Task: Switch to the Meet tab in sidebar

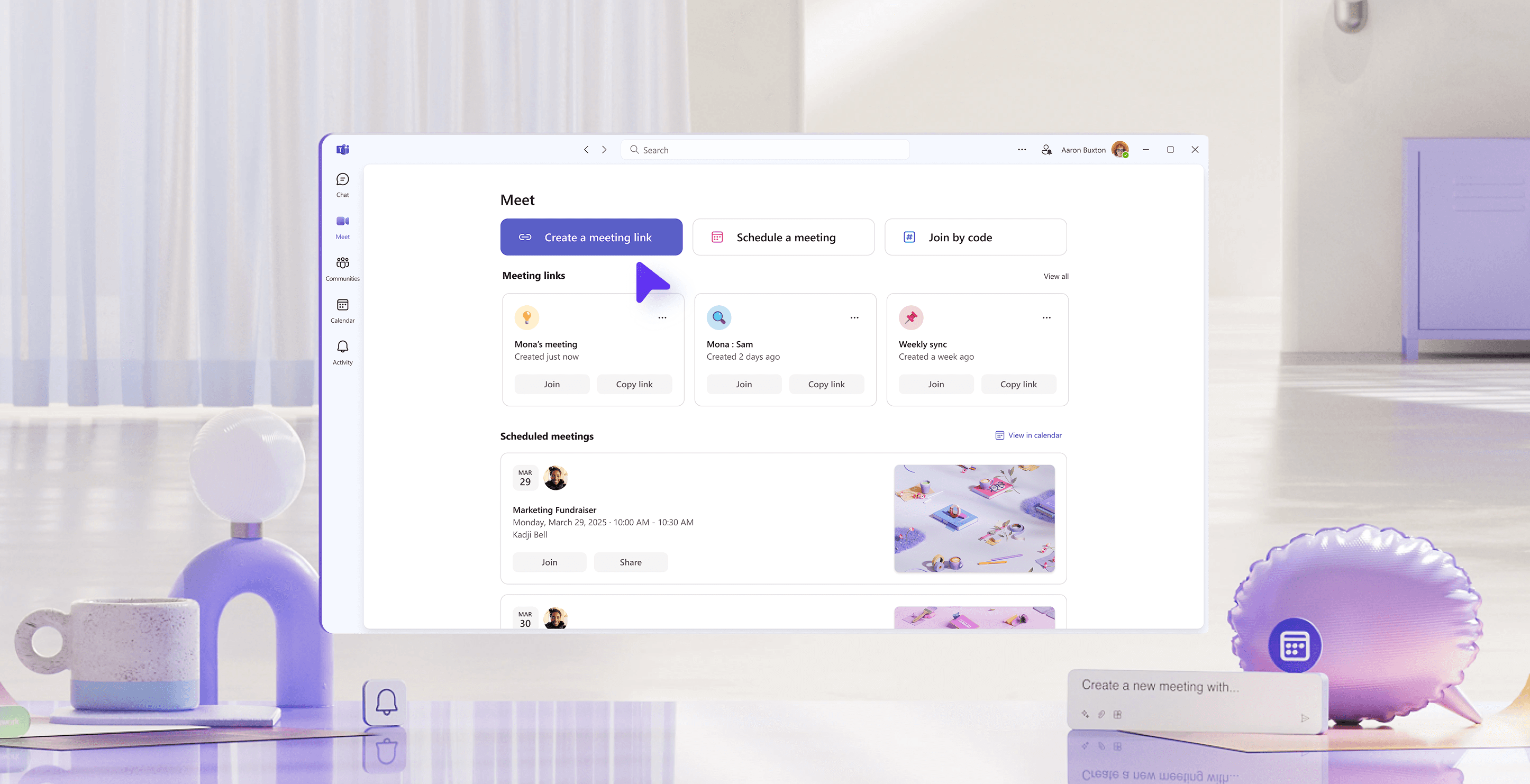Action: click(x=343, y=226)
